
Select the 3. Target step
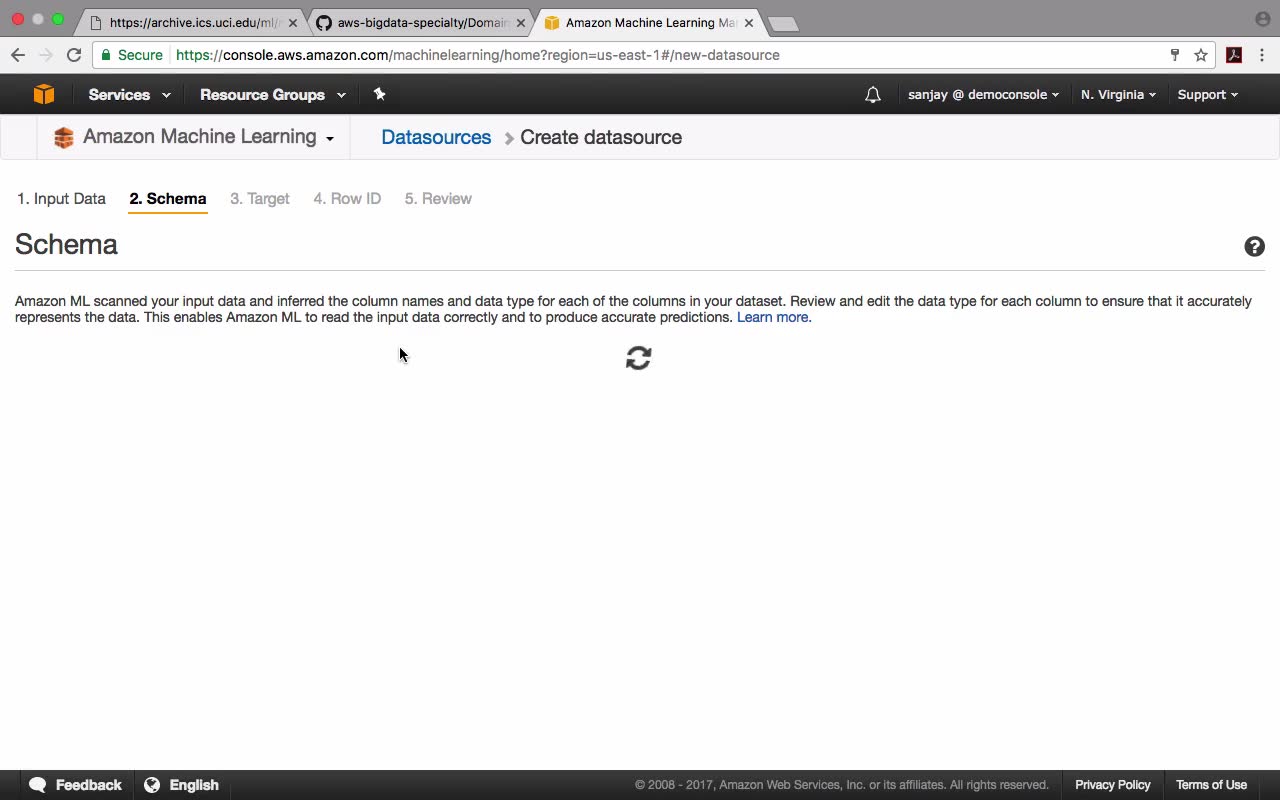coord(260,199)
